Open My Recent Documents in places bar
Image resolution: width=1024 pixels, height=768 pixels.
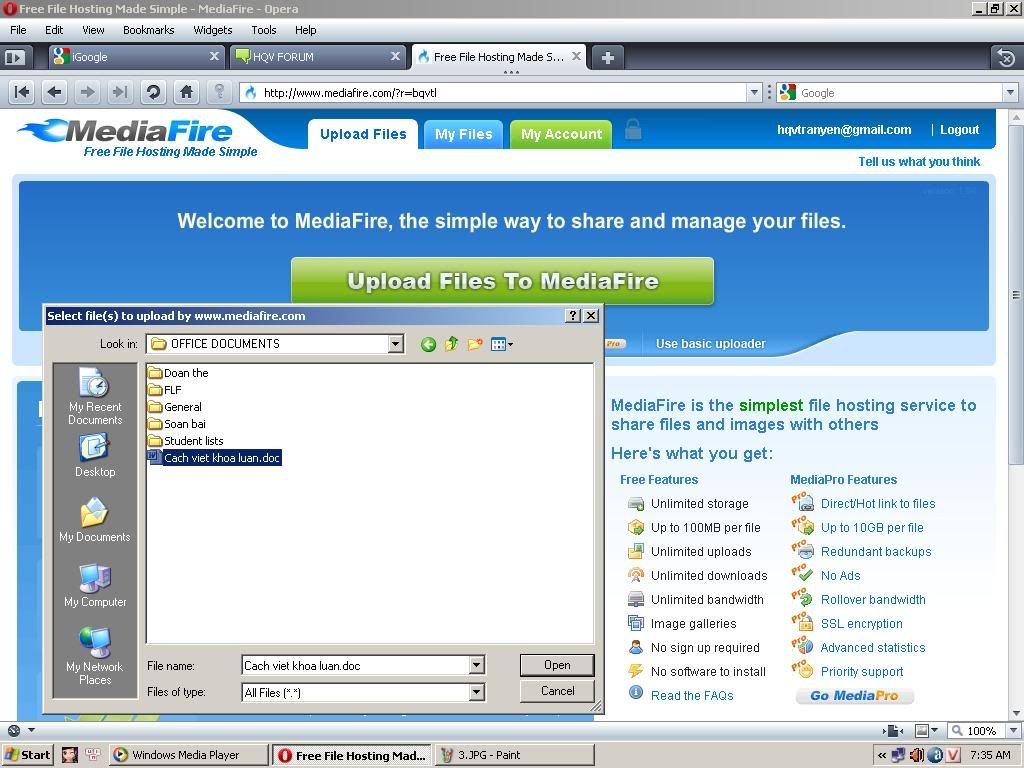pos(95,396)
